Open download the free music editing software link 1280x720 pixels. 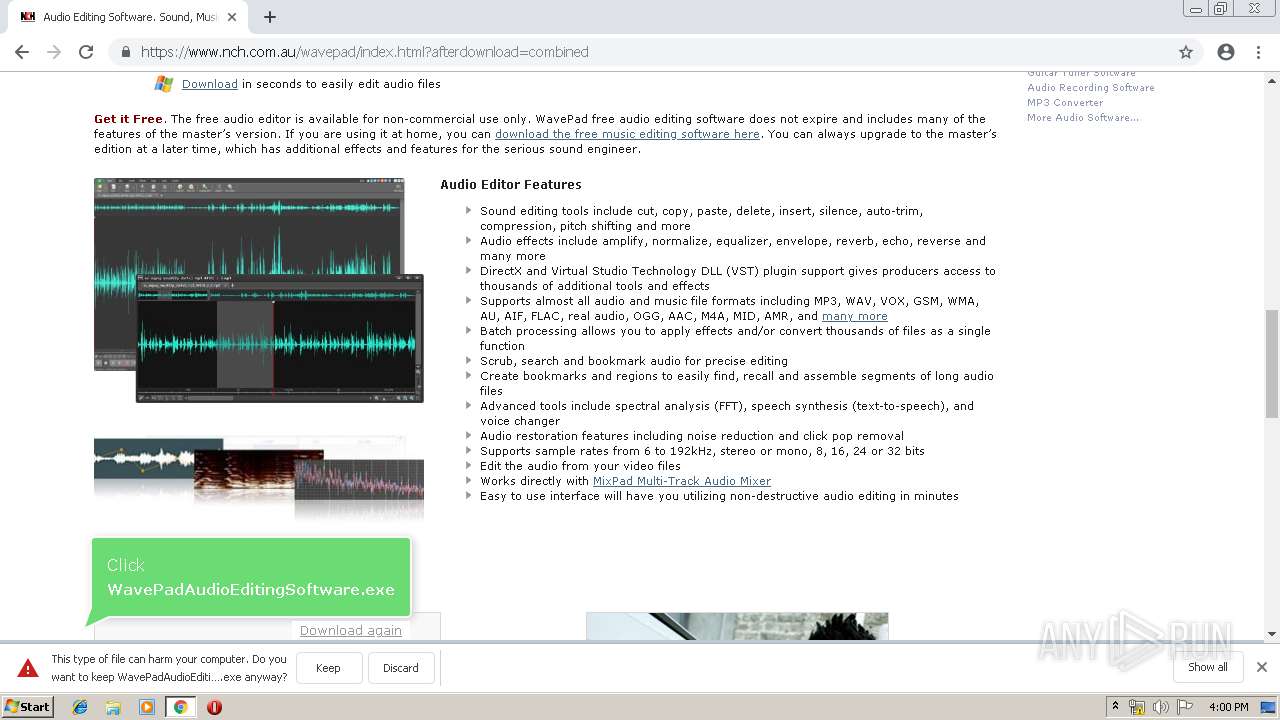coord(627,134)
